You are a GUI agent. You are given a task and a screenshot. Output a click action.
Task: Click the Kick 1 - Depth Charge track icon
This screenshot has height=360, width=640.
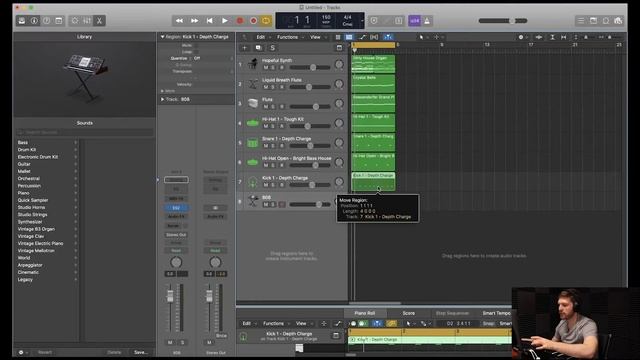253,182
